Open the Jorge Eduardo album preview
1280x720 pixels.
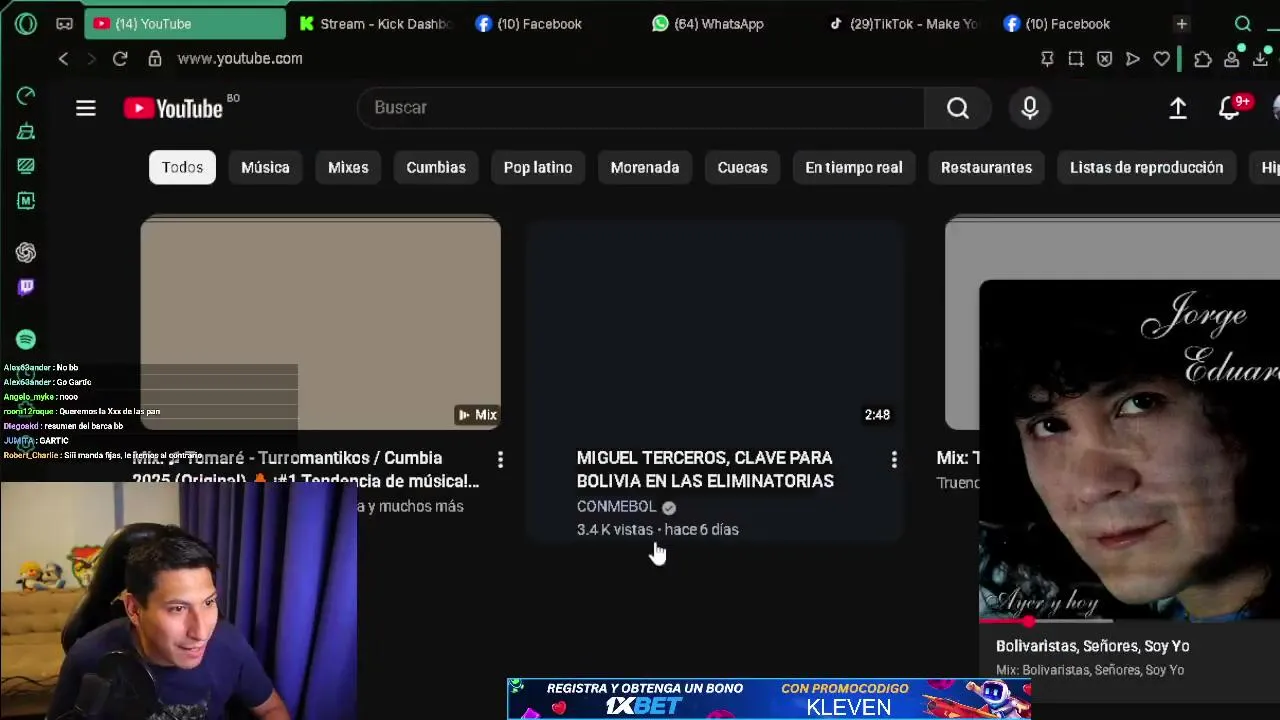coord(1129,450)
